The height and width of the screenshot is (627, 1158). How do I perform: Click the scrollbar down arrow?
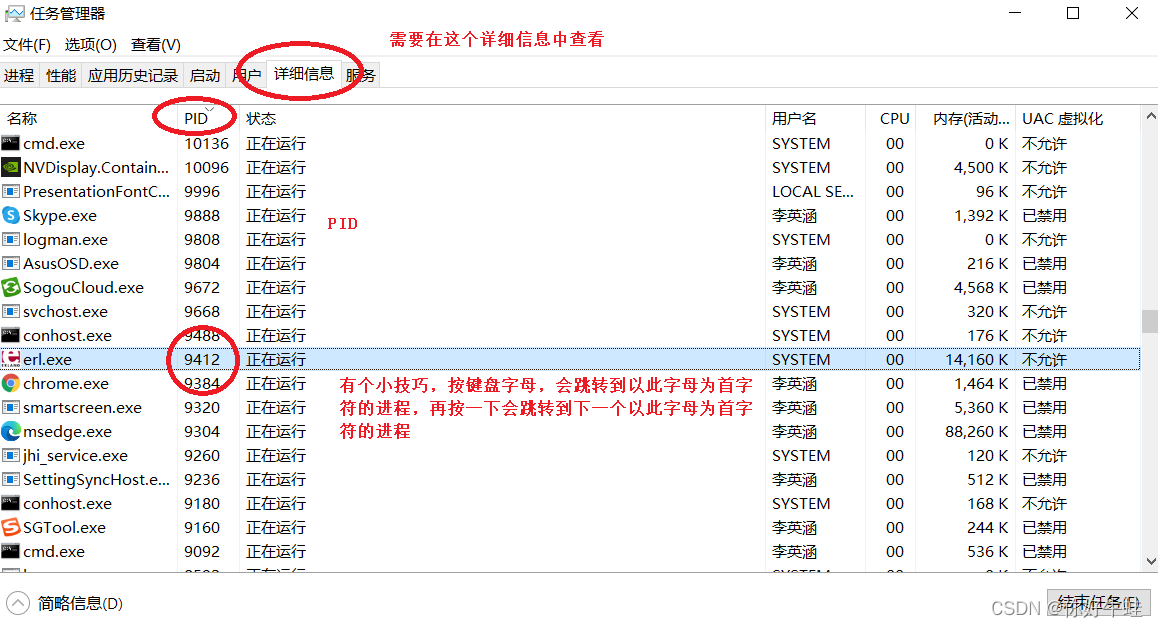pos(1150,562)
